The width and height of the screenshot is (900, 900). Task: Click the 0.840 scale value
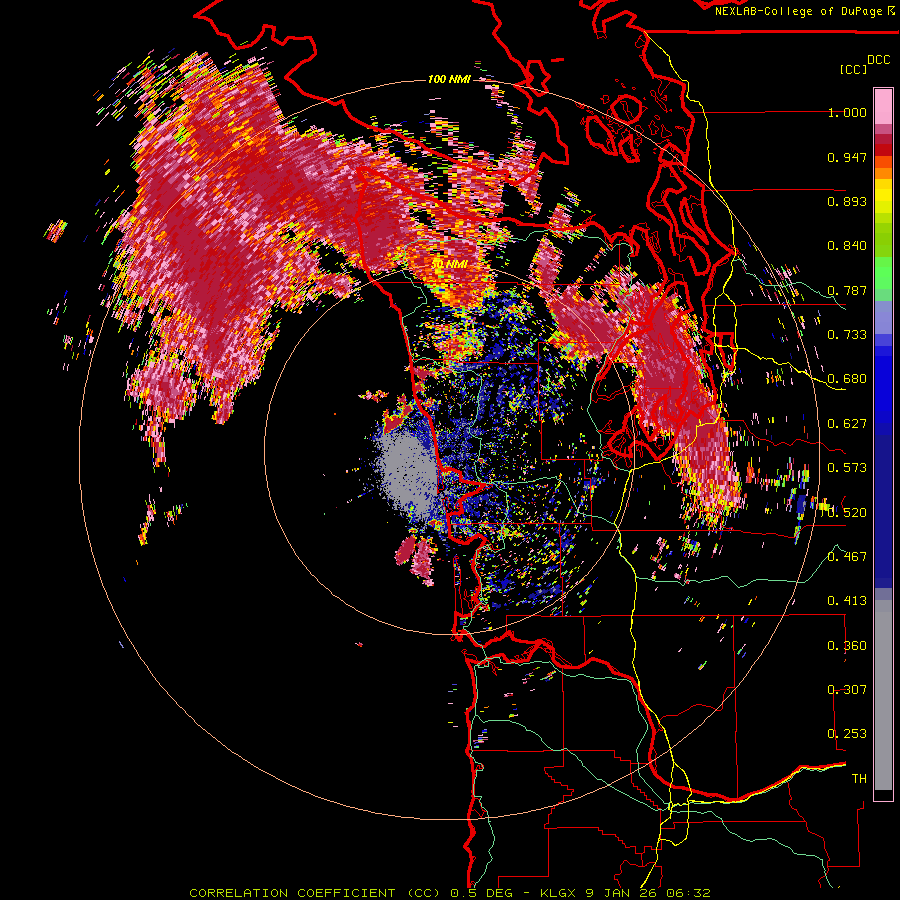[847, 246]
